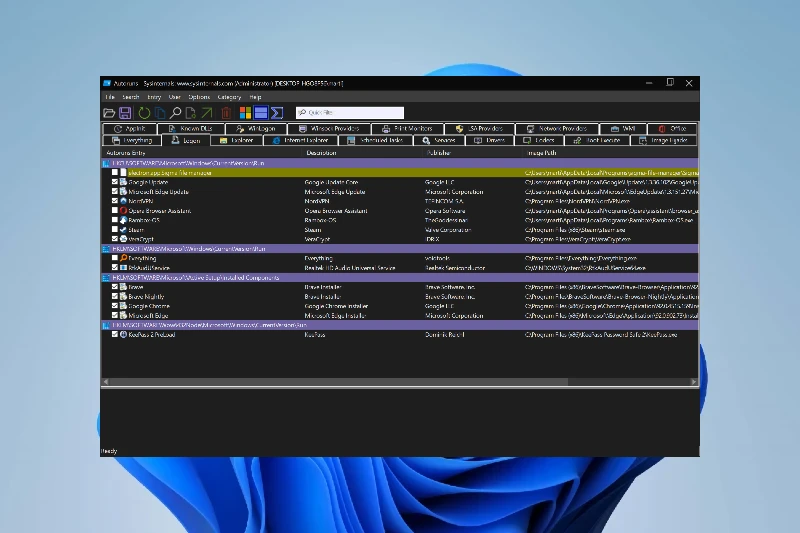Uncheck the NordVPN autorun entry
800x533 pixels.
tap(115, 201)
